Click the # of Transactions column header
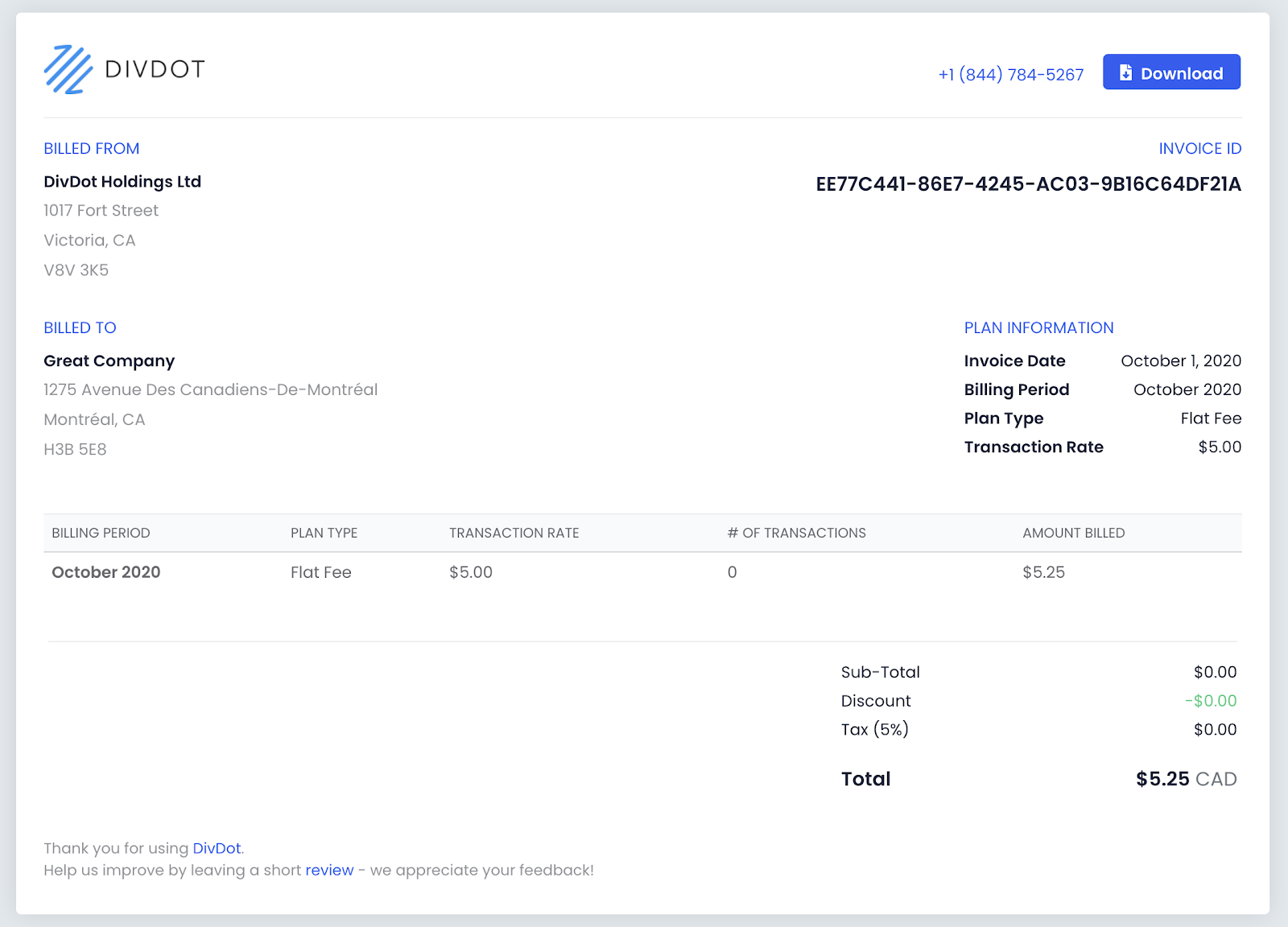The height and width of the screenshot is (927, 1288). pyautogui.click(x=796, y=533)
